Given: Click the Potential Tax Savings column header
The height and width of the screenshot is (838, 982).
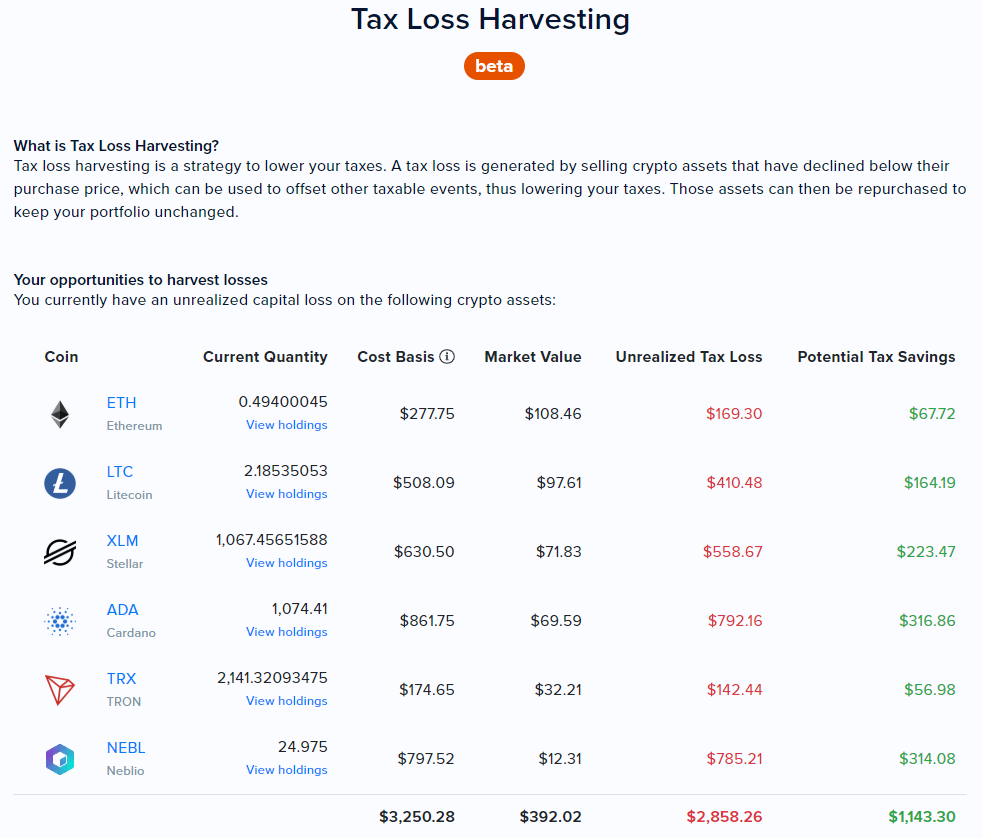Looking at the screenshot, I should (x=876, y=357).
